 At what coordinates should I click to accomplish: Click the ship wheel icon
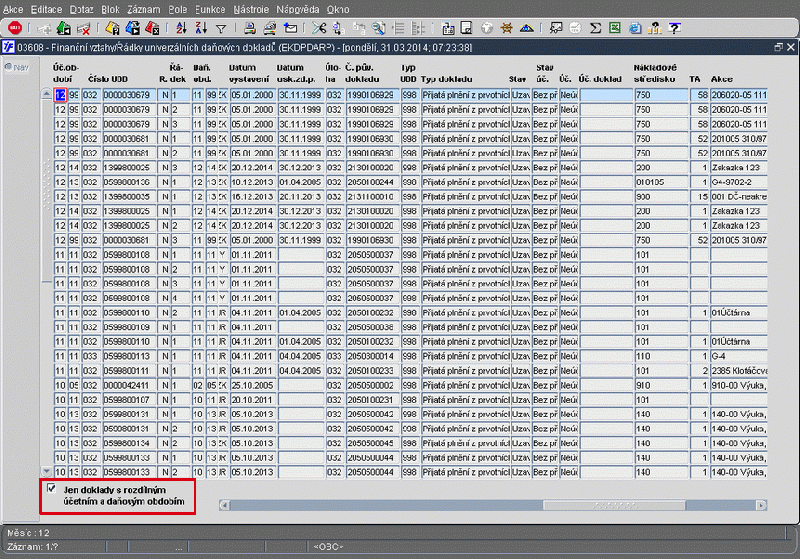pos(507,28)
